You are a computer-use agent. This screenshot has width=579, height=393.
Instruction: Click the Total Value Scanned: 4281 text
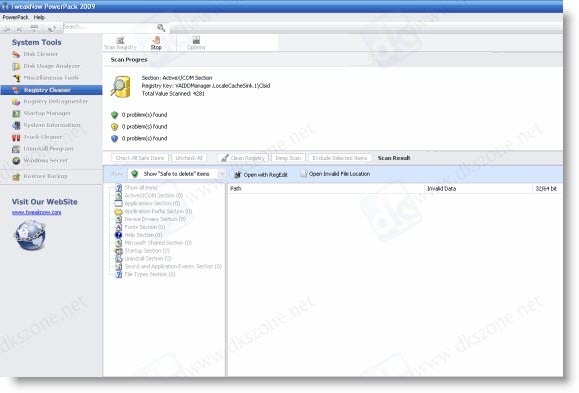(x=173, y=93)
